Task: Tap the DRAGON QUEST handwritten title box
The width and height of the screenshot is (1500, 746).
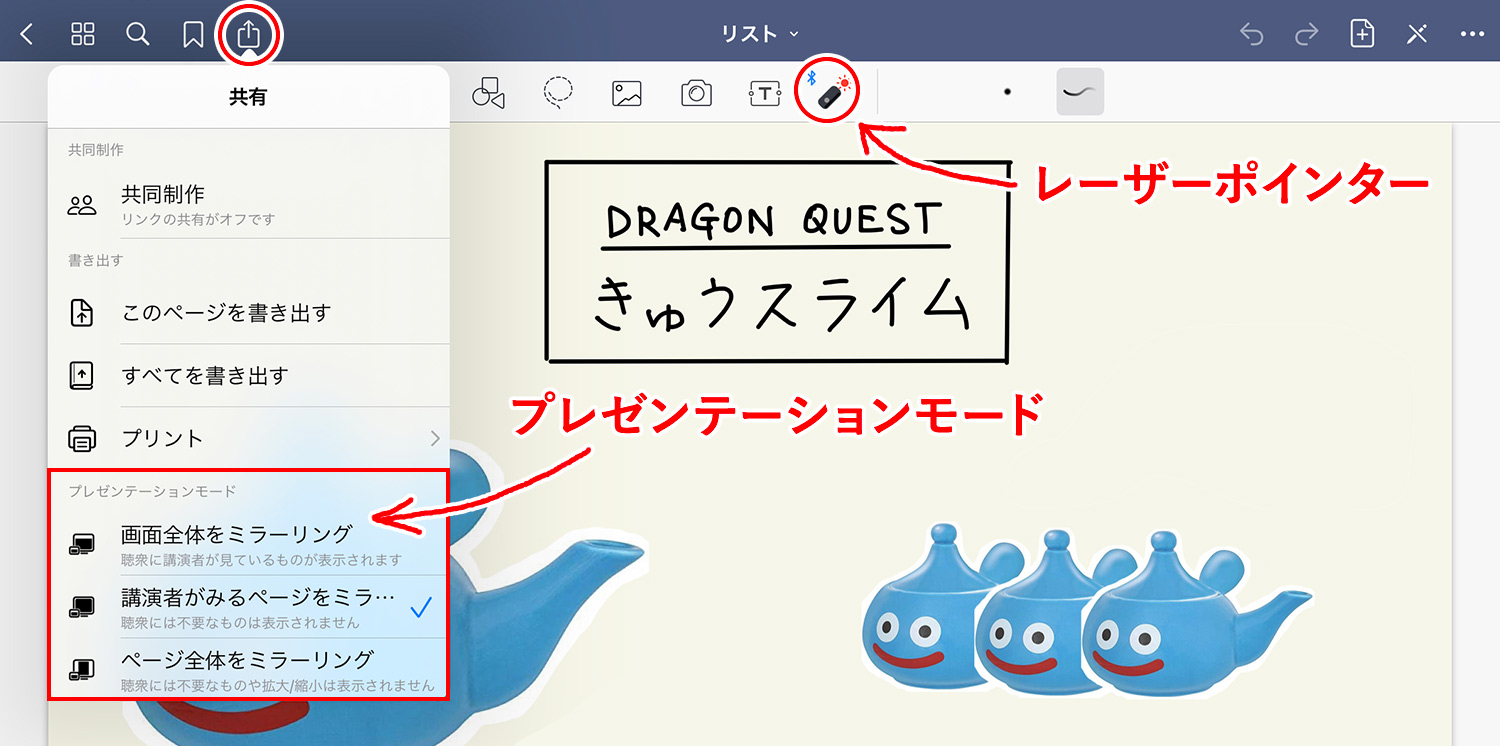Action: click(x=777, y=261)
